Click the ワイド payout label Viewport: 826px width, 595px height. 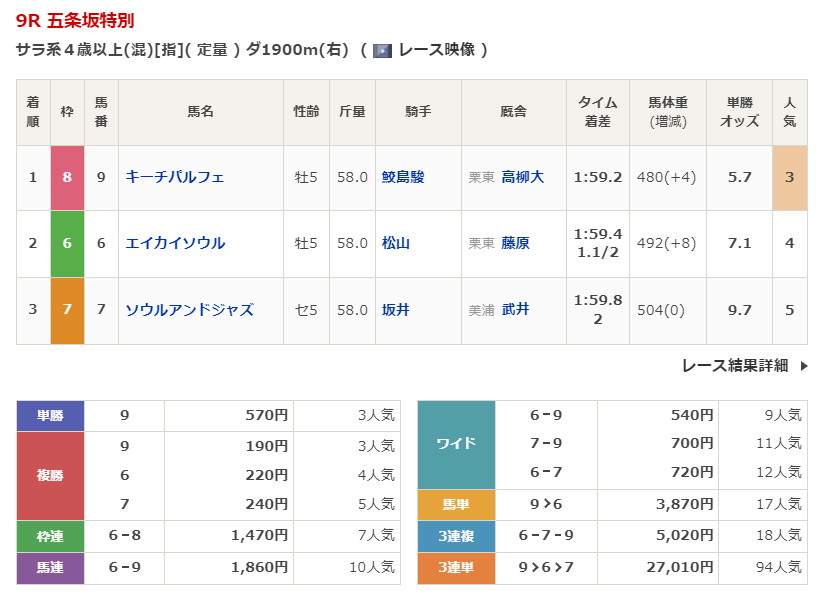[456, 444]
